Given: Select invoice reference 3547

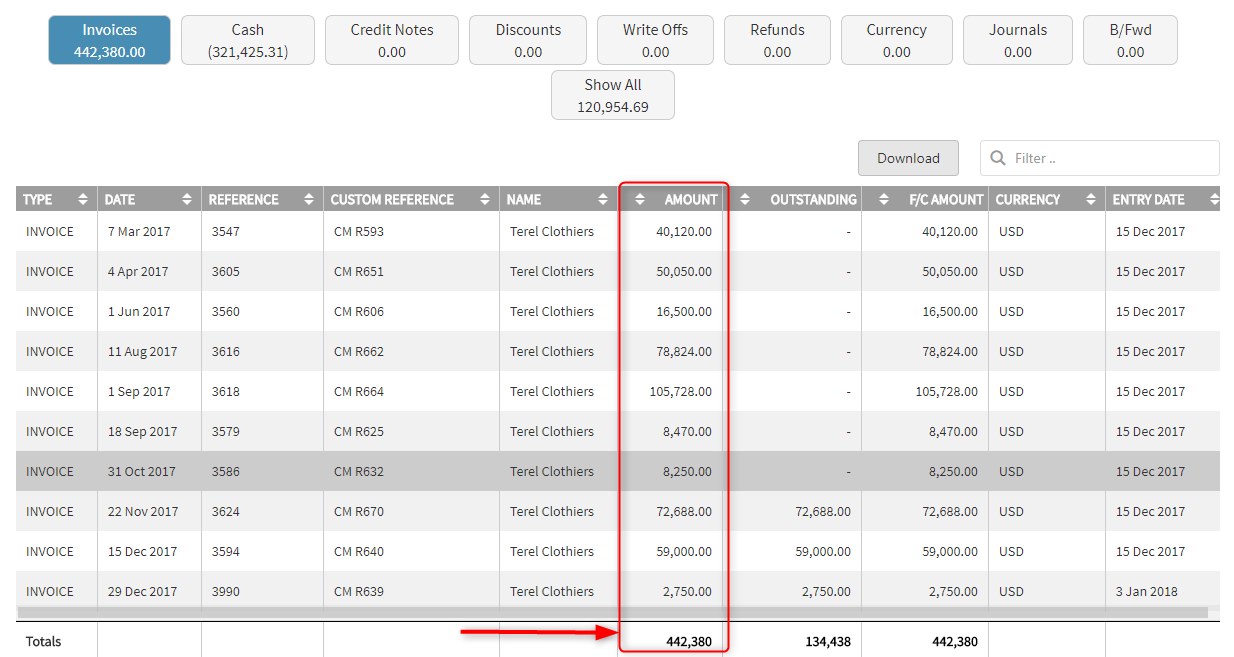Looking at the screenshot, I should [226, 231].
